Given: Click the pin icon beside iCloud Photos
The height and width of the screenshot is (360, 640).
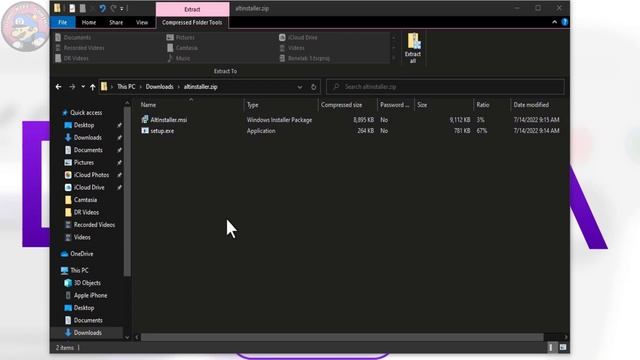Looking at the screenshot, I should (x=120, y=175).
